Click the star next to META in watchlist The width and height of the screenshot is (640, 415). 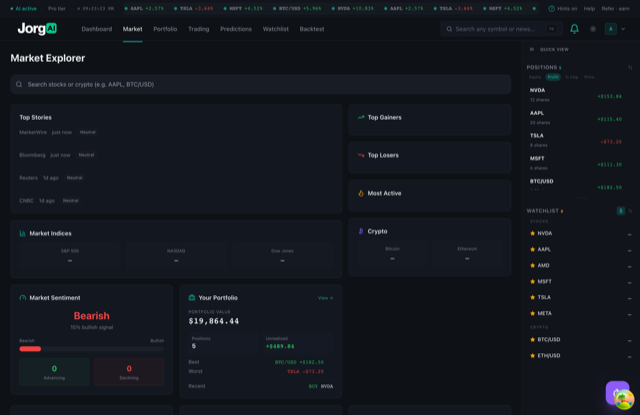[x=532, y=313]
